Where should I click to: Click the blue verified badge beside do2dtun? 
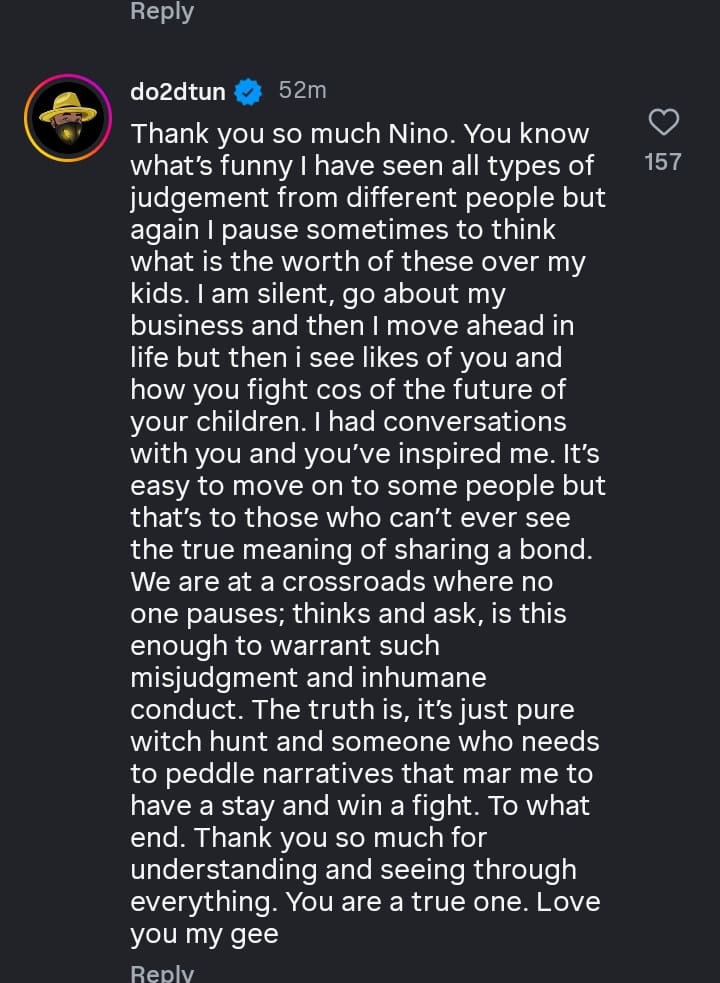pyautogui.click(x=249, y=92)
